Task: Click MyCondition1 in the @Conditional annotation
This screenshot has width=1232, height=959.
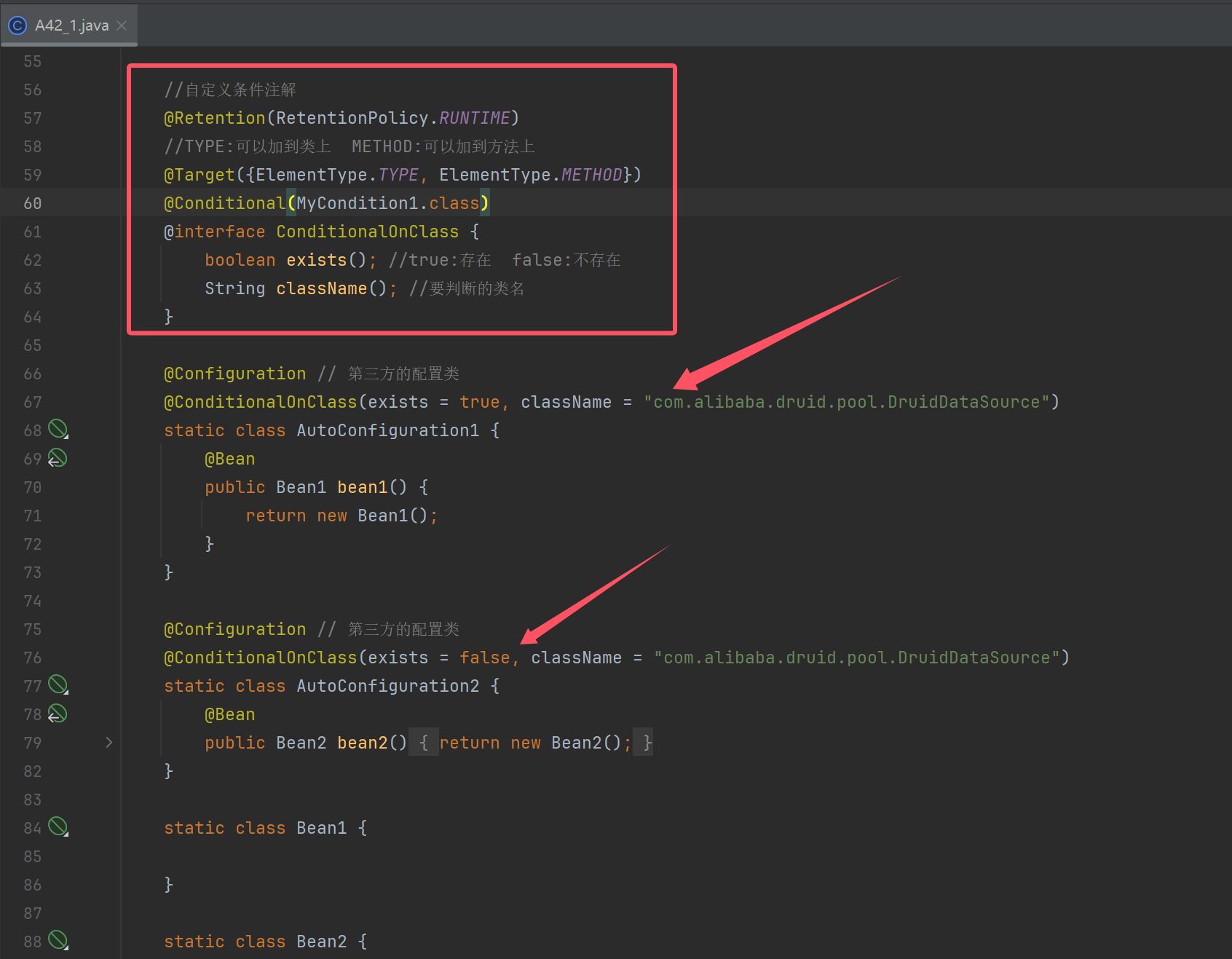Action: [x=358, y=203]
